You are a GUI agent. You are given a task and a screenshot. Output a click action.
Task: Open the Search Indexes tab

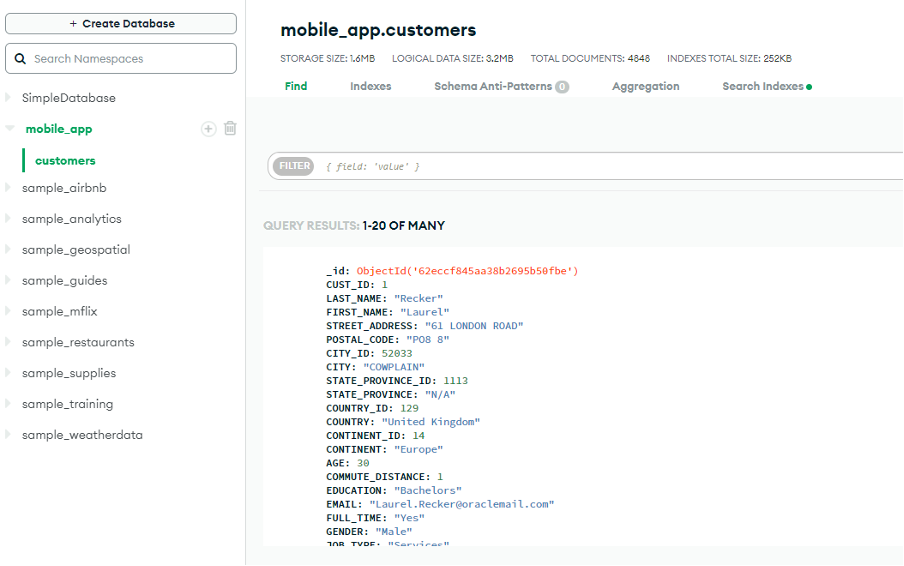tap(763, 86)
